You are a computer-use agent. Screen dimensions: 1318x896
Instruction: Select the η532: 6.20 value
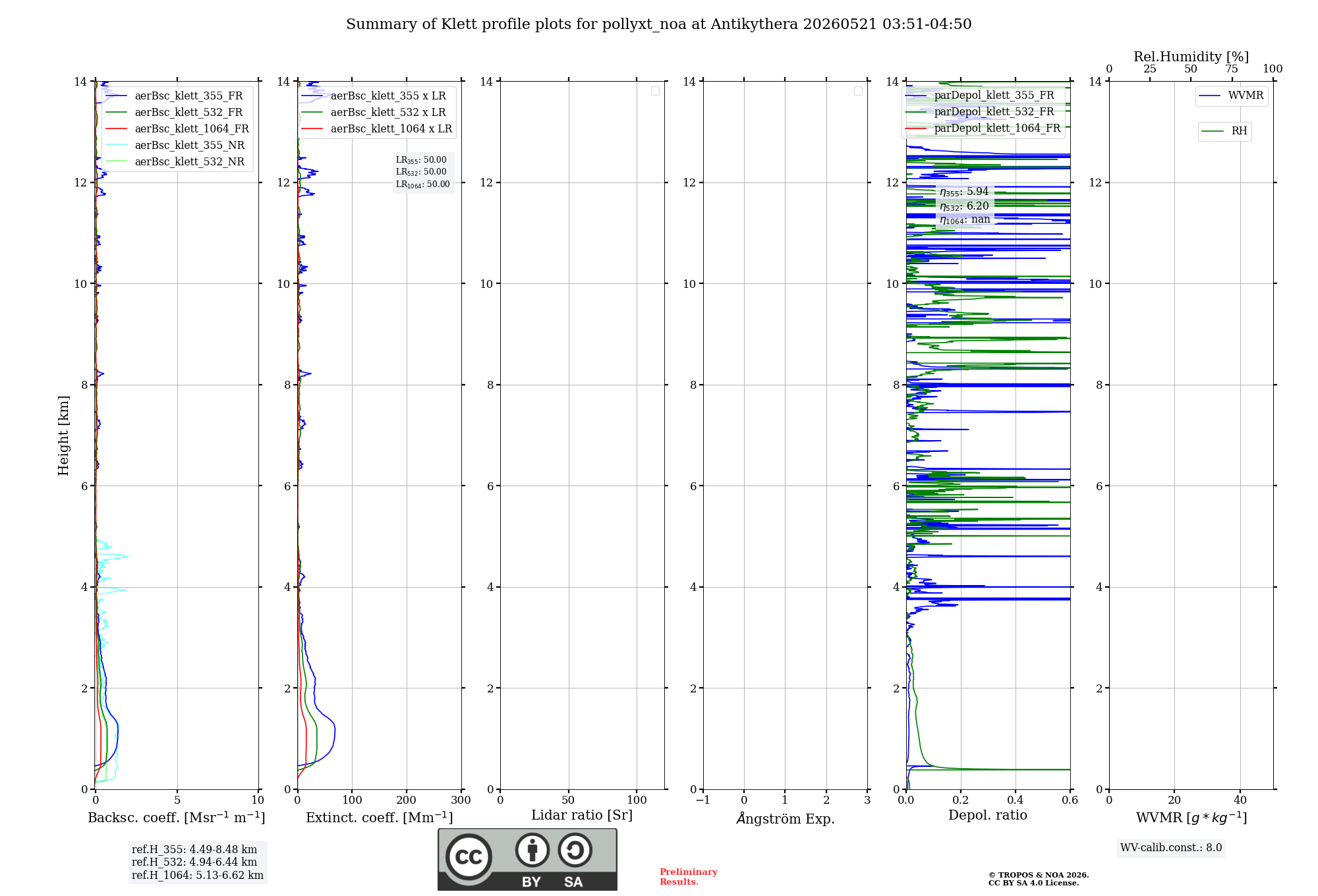pyautogui.click(x=964, y=206)
